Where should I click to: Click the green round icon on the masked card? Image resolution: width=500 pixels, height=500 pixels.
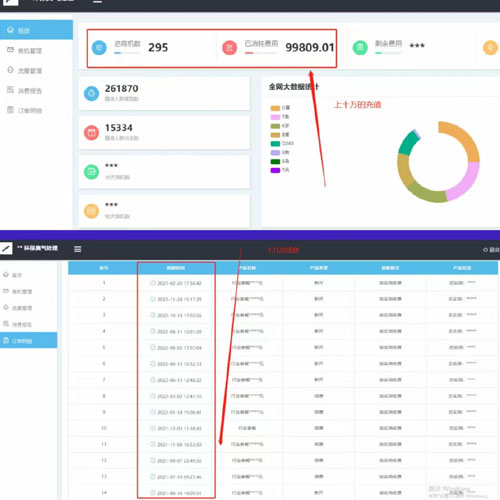coord(91,172)
